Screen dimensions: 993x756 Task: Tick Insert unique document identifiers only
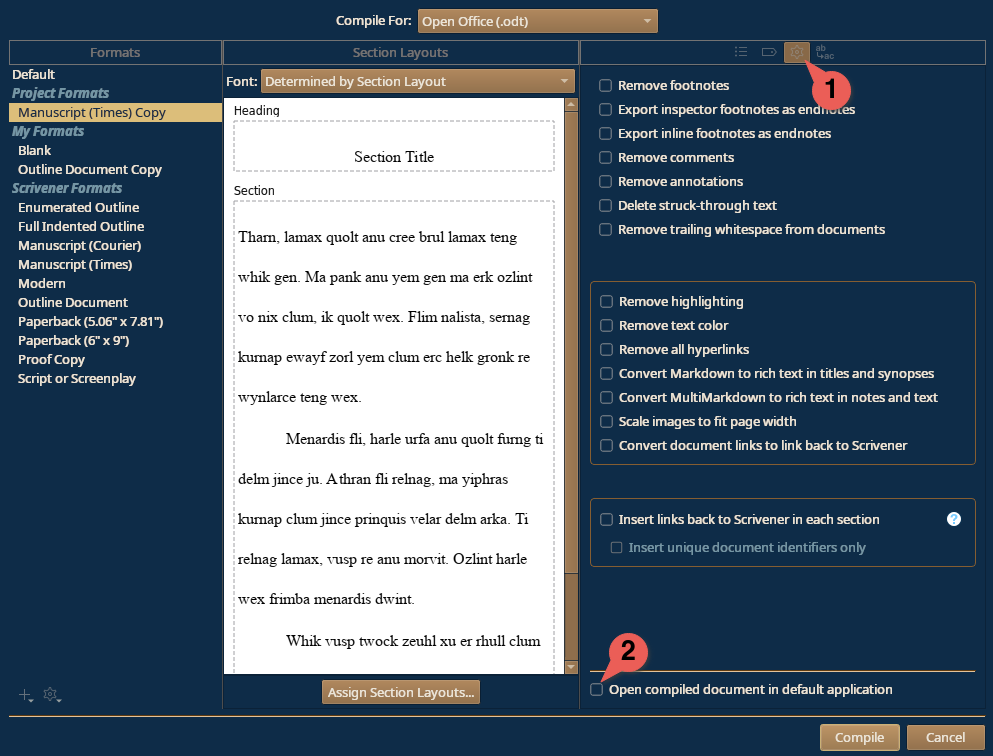tap(616, 548)
